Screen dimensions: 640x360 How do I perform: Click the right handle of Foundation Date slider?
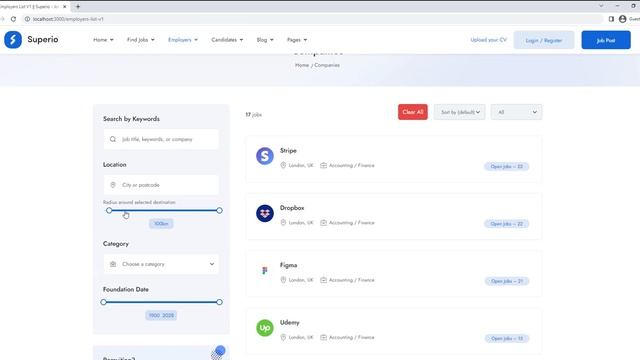[219, 302]
